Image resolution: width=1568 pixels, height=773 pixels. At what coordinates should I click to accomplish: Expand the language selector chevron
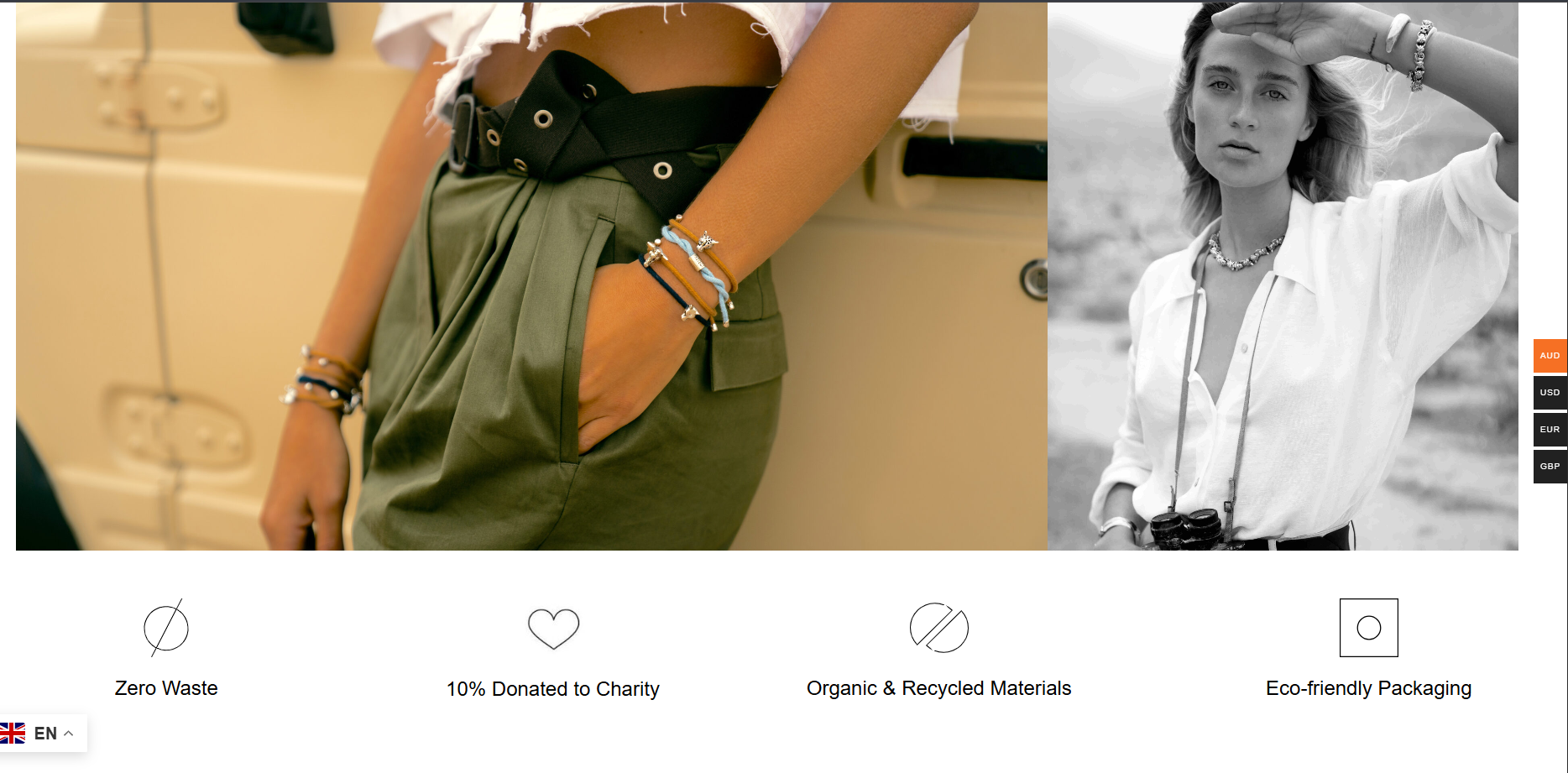tap(69, 734)
